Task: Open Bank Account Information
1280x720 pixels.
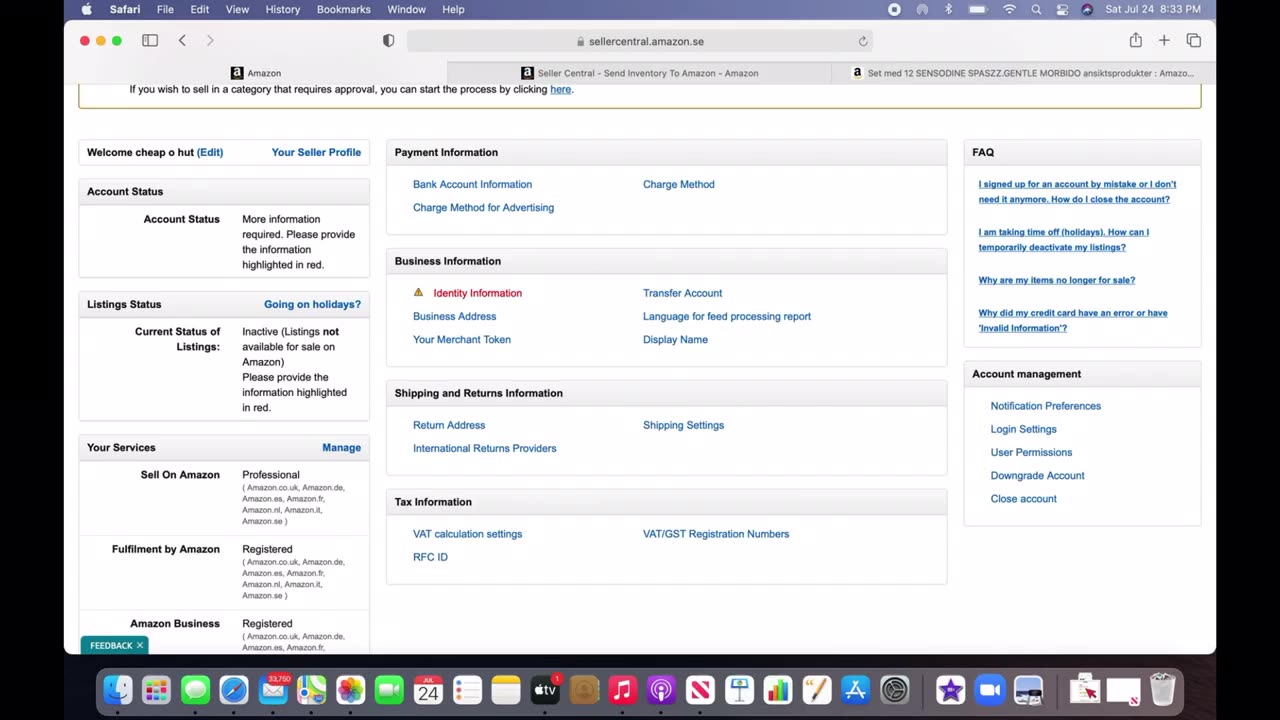Action: (x=472, y=184)
